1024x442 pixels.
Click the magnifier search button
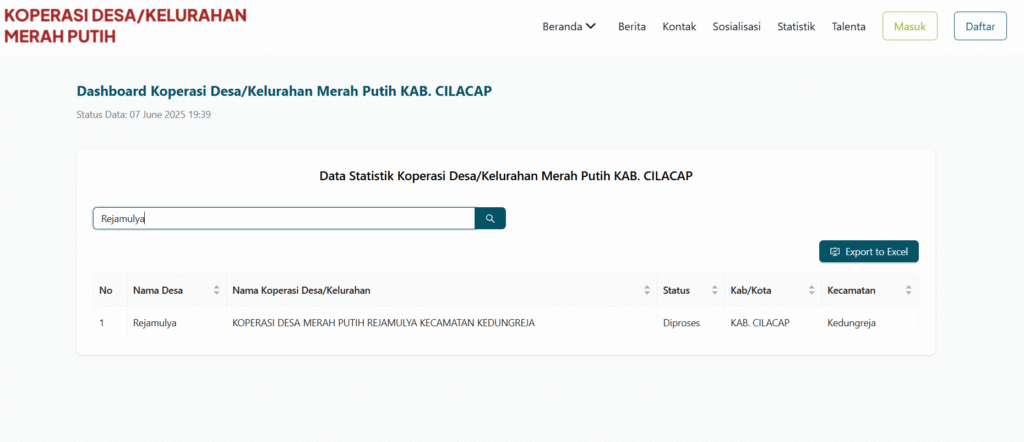pos(490,219)
